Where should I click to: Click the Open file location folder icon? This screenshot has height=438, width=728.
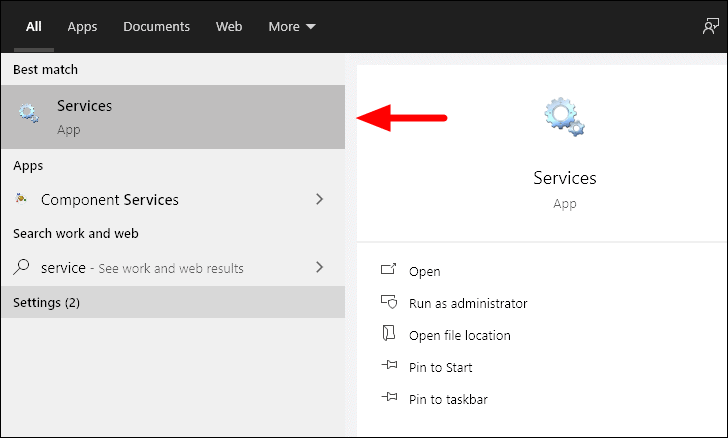click(x=389, y=333)
